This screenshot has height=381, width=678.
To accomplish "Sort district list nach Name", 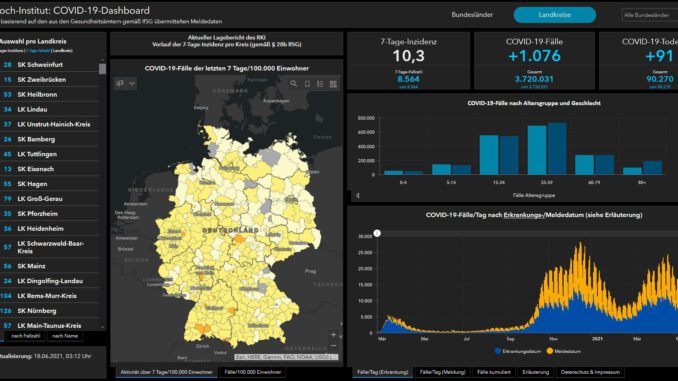I will click(65, 336).
